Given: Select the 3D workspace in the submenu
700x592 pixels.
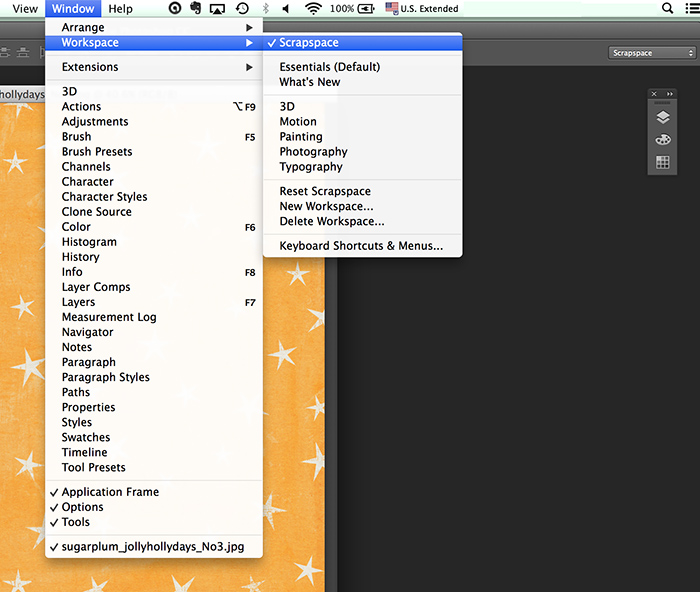Looking at the screenshot, I should coord(362,106).
